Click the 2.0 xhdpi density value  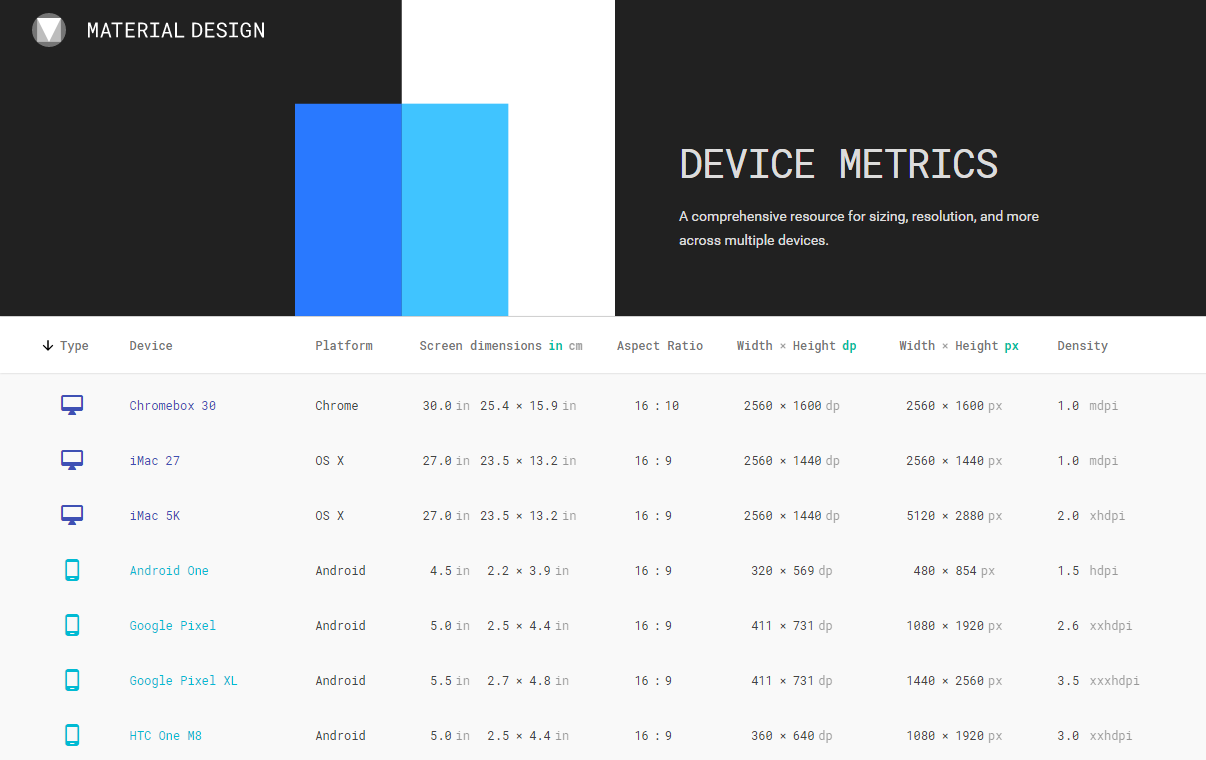[1091, 516]
